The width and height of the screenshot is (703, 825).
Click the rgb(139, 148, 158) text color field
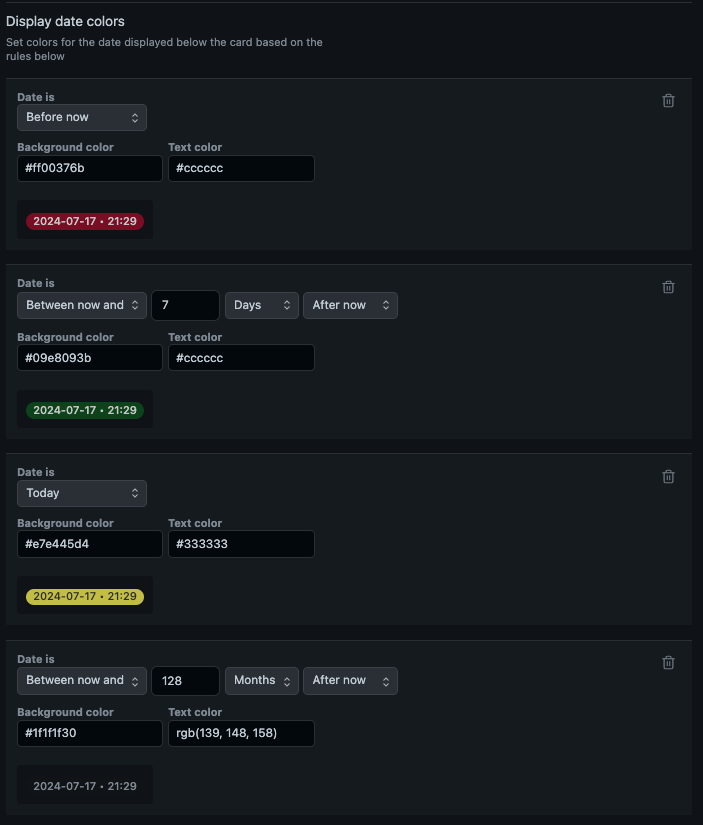[x=241, y=733]
